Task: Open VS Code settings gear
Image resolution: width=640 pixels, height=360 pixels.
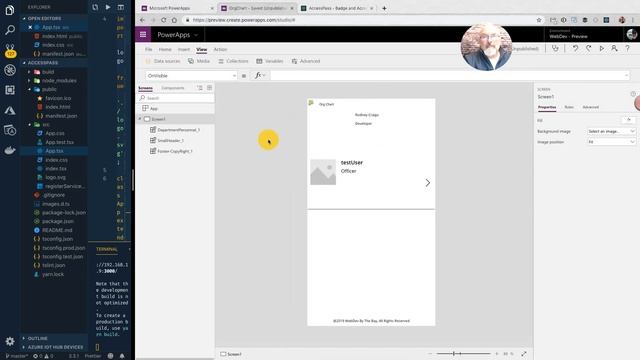Action: coord(10,341)
